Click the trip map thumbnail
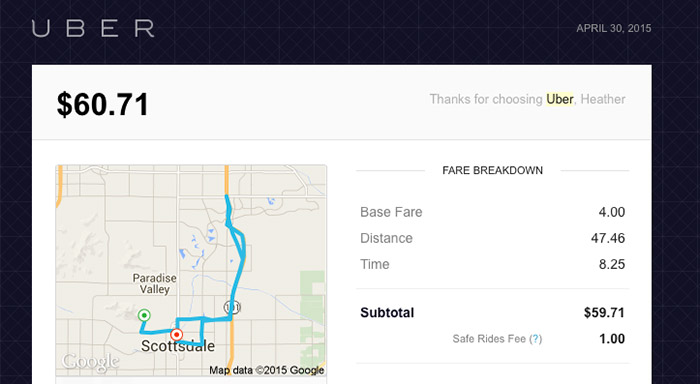Viewport: 700px width, 384px height. (x=191, y=271)
